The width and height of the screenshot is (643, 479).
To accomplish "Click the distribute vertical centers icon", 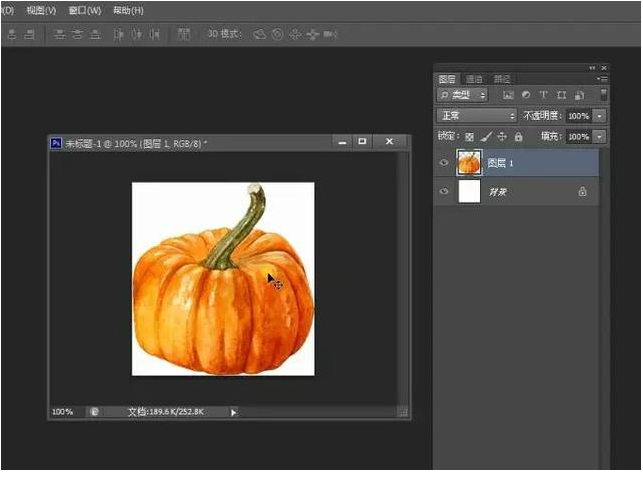I will point(77,34).
